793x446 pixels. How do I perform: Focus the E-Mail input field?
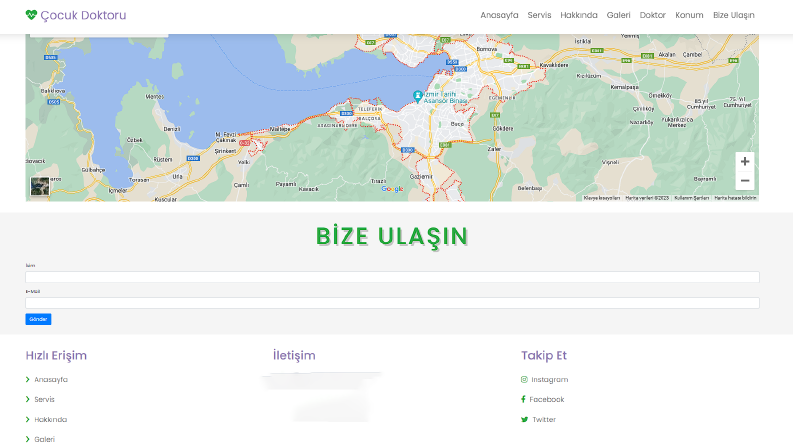pos(392,303)
